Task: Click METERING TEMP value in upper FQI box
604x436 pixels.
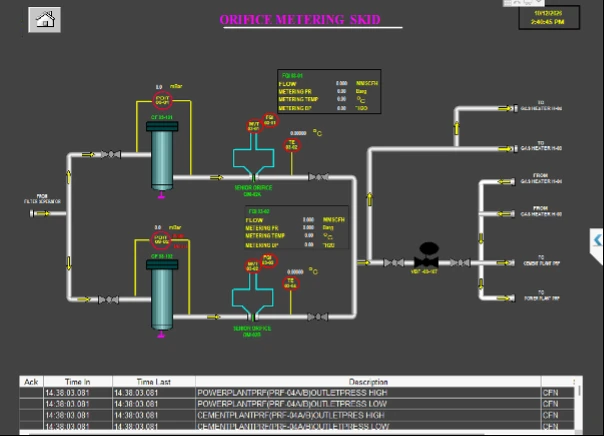Action: coord(341,99)
